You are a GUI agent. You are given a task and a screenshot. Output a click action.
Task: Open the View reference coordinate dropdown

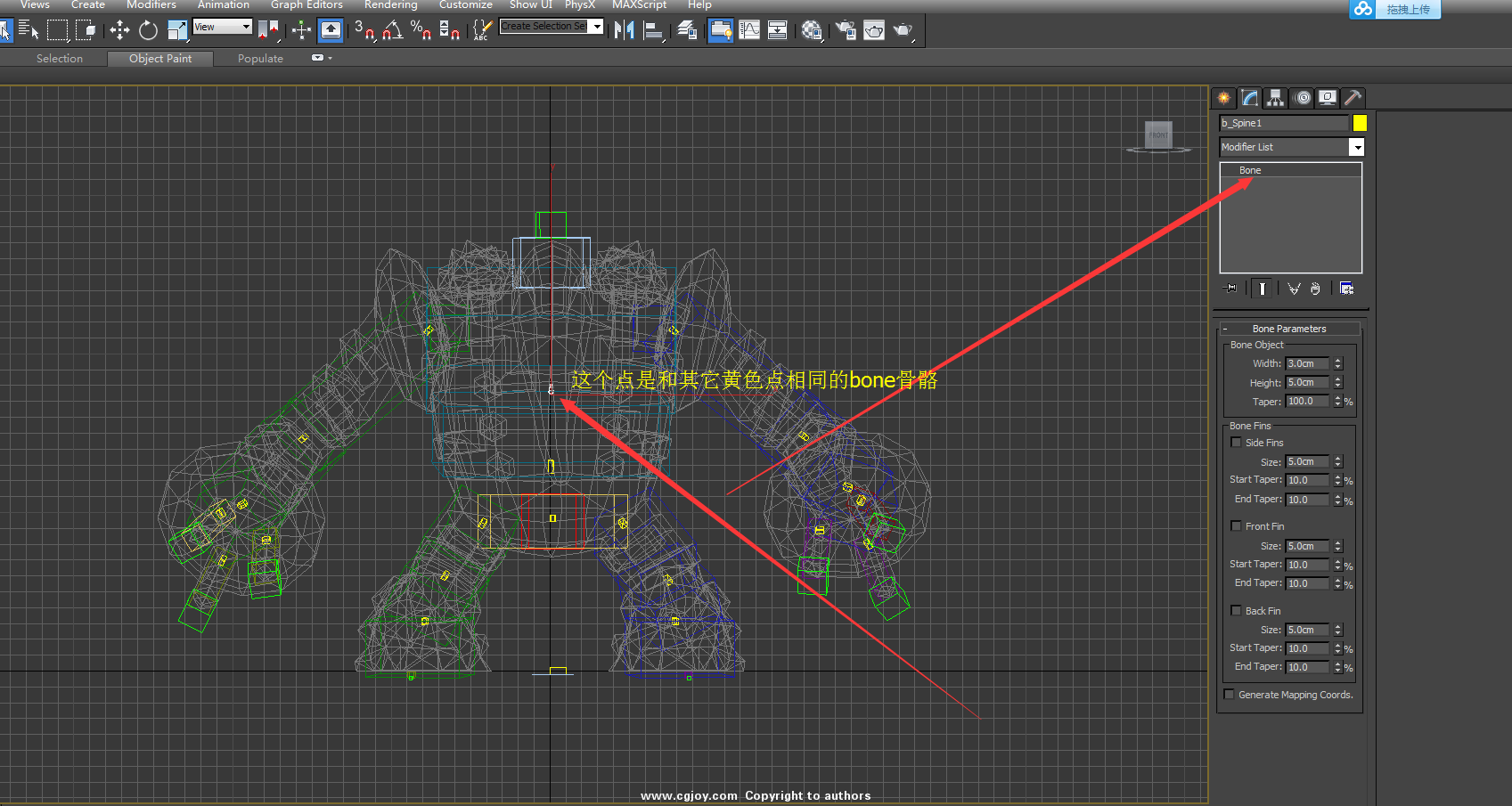(x=222, y=27)
